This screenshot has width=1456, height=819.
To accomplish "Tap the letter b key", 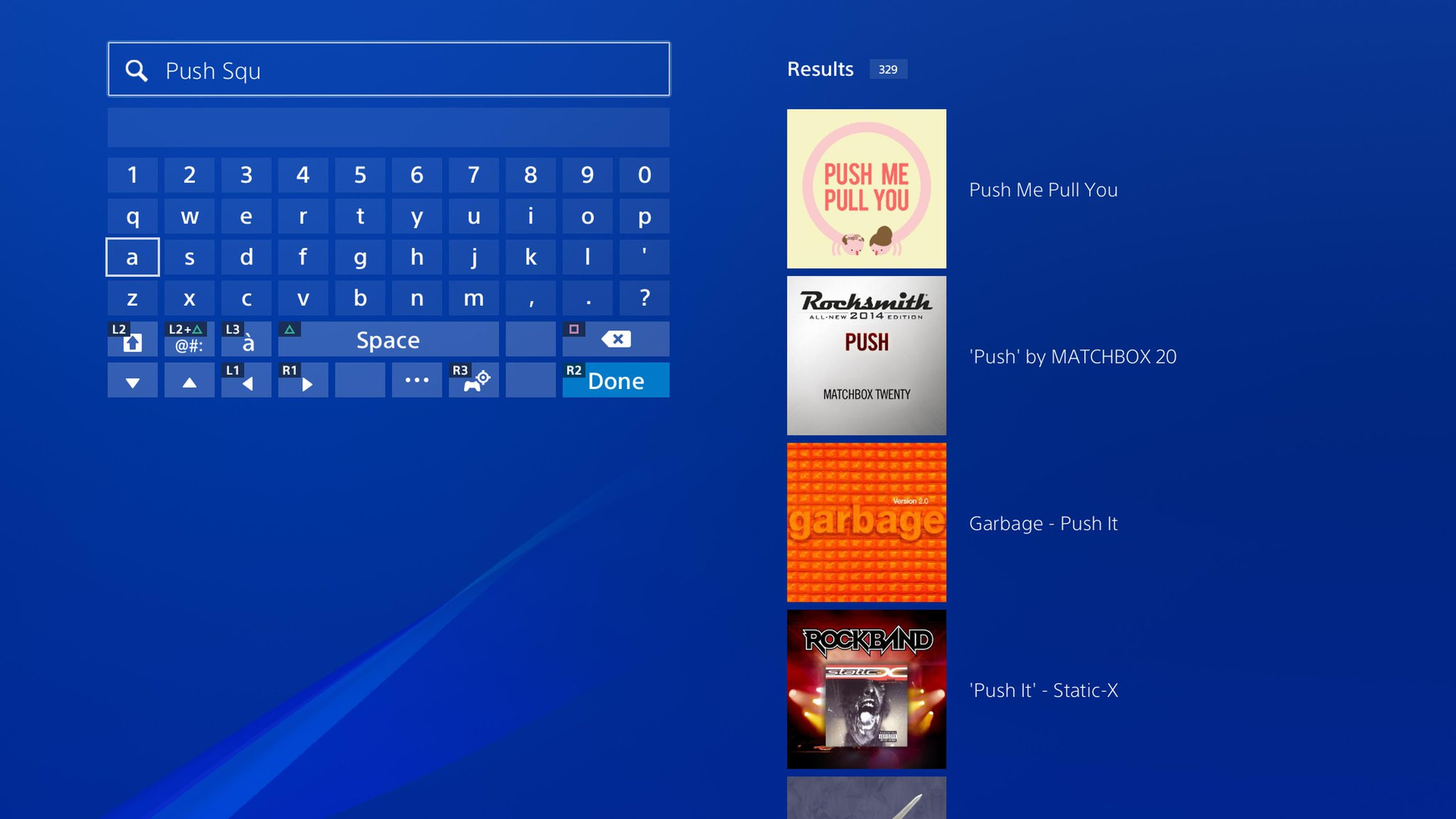I will coord(360,298).
